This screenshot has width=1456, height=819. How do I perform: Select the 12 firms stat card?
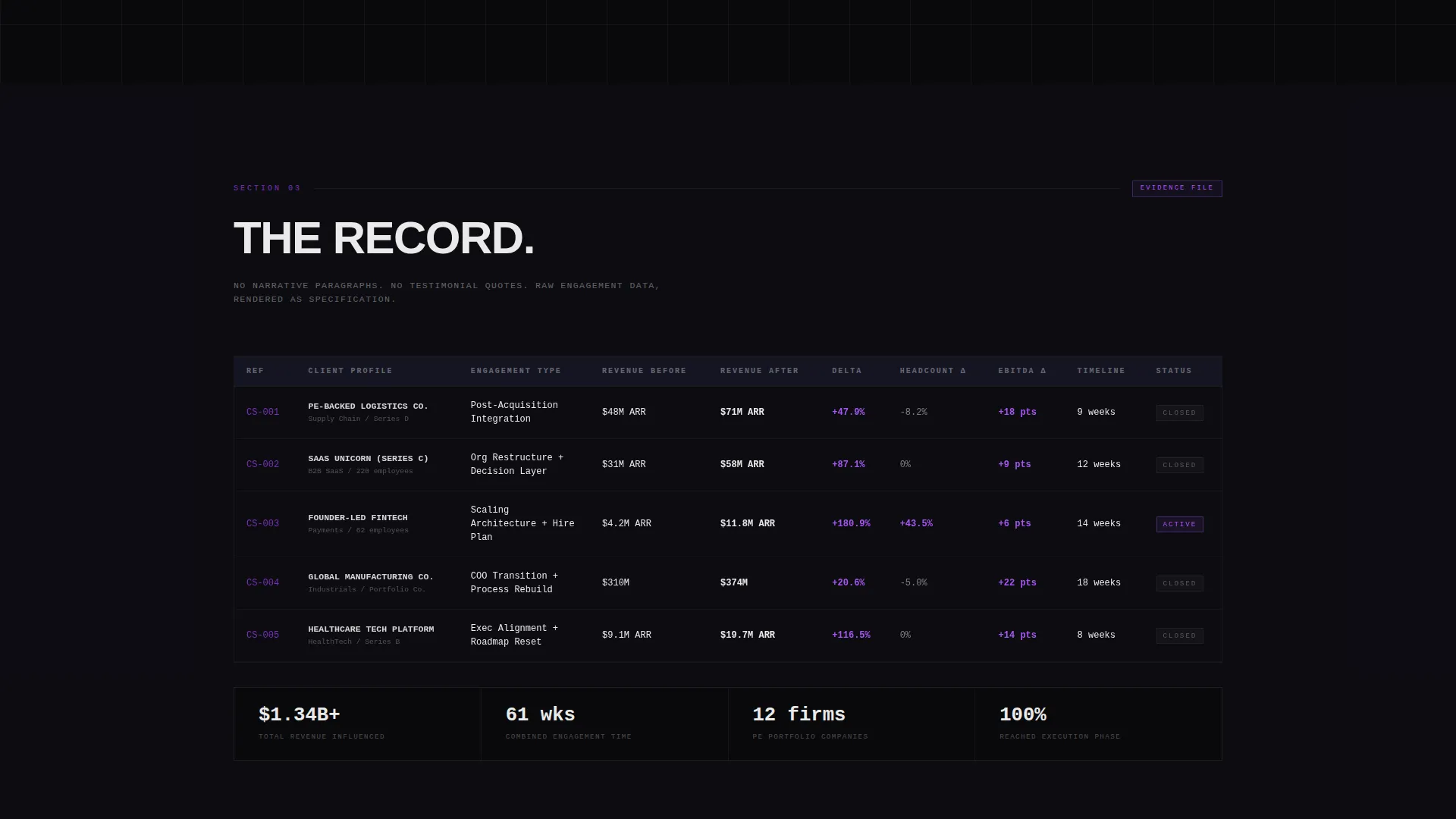click(852, 723)
